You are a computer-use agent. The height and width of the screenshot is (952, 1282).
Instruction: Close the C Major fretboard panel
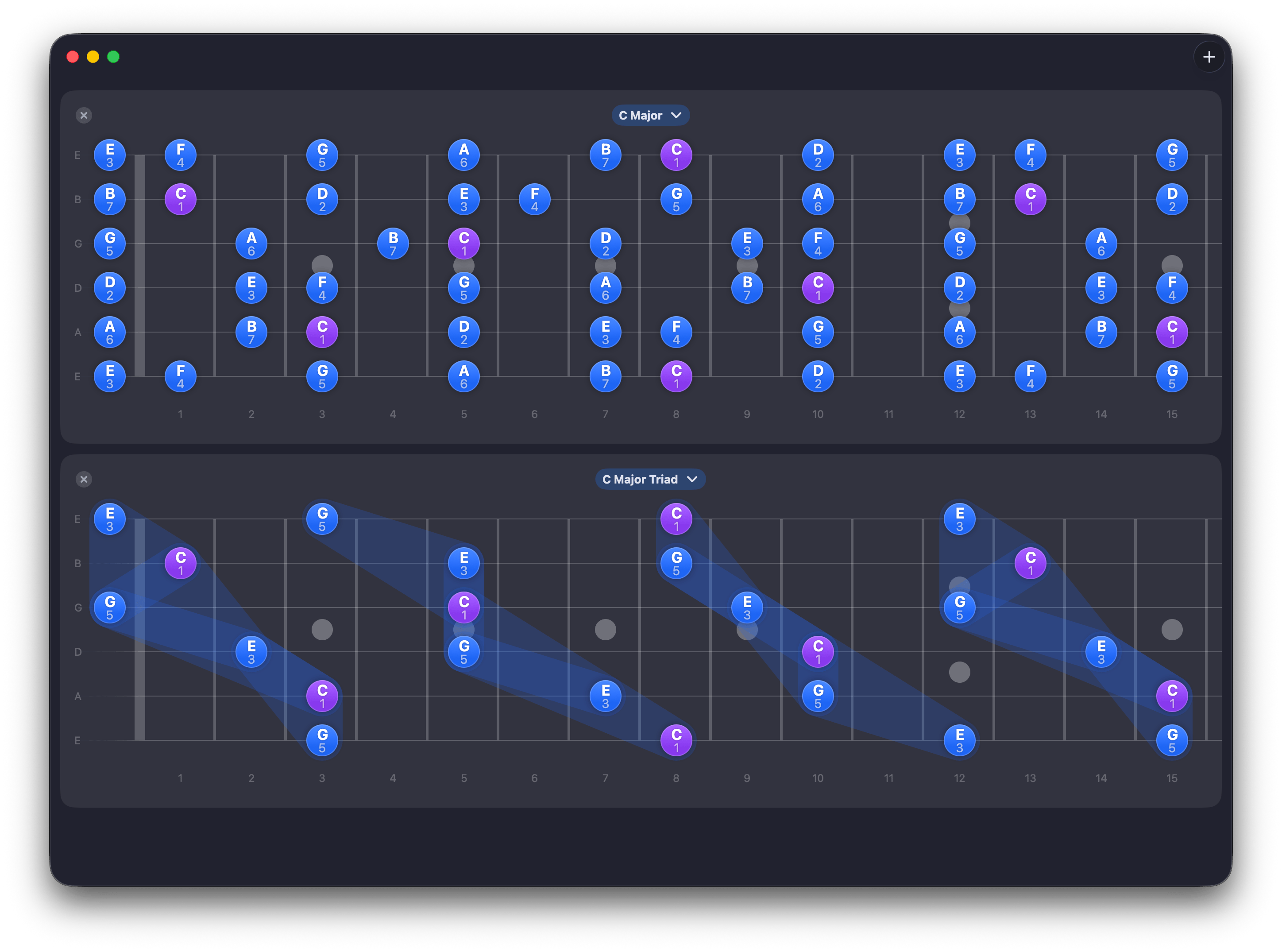[x=84, y=115]
